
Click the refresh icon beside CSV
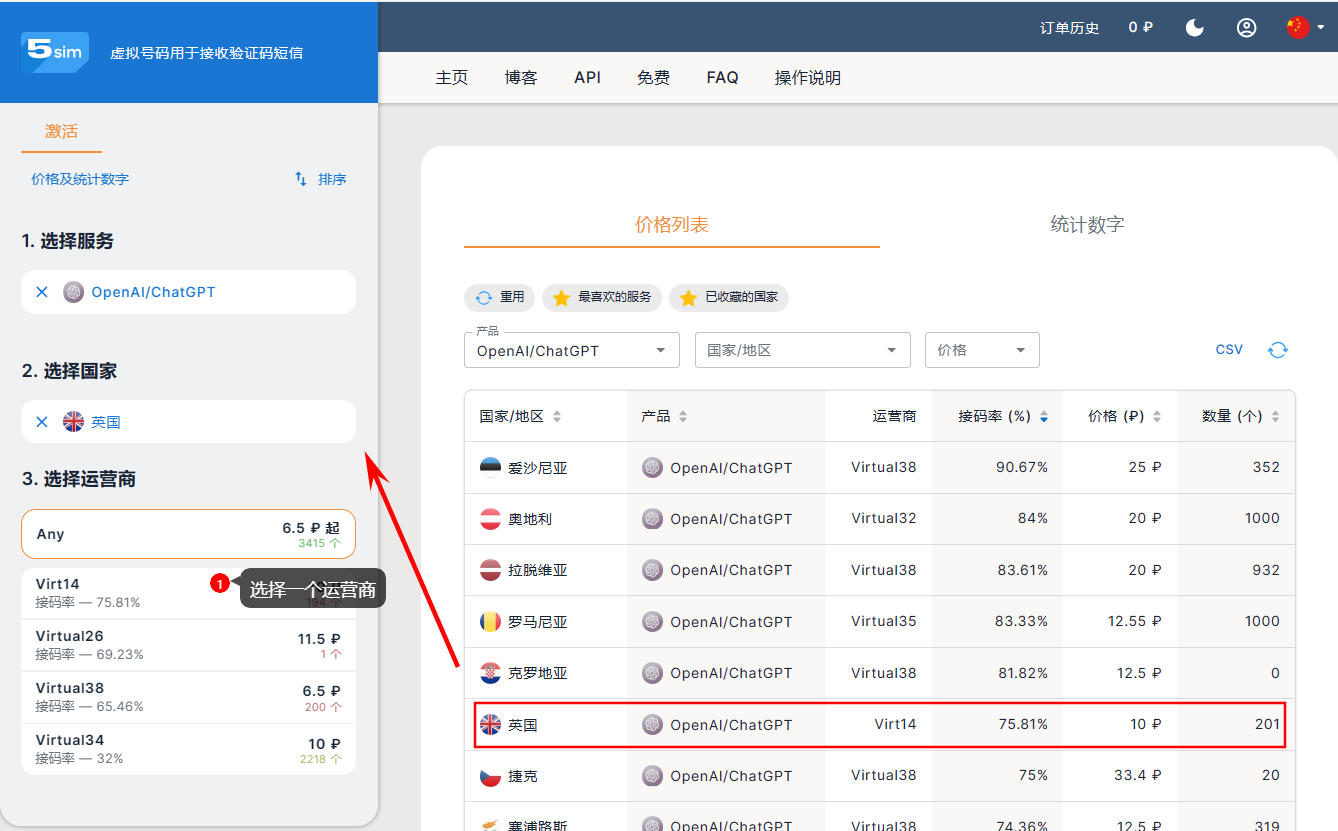(1278, 350)
